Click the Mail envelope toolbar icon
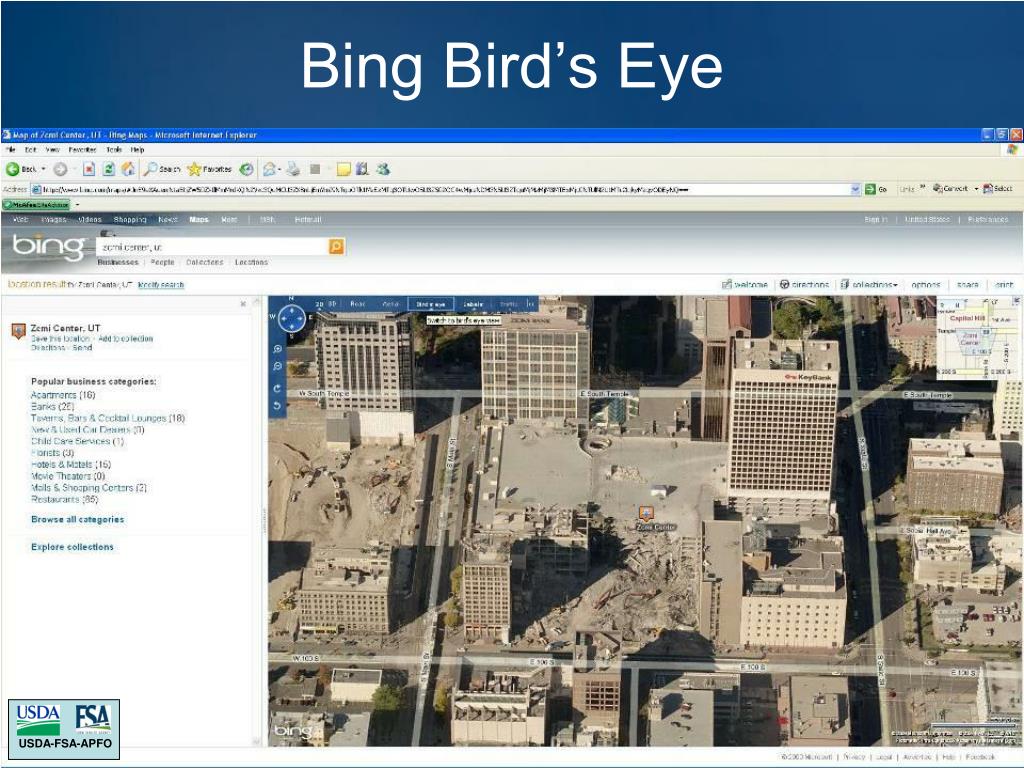The image size is (1024, 768). point(268,169)
